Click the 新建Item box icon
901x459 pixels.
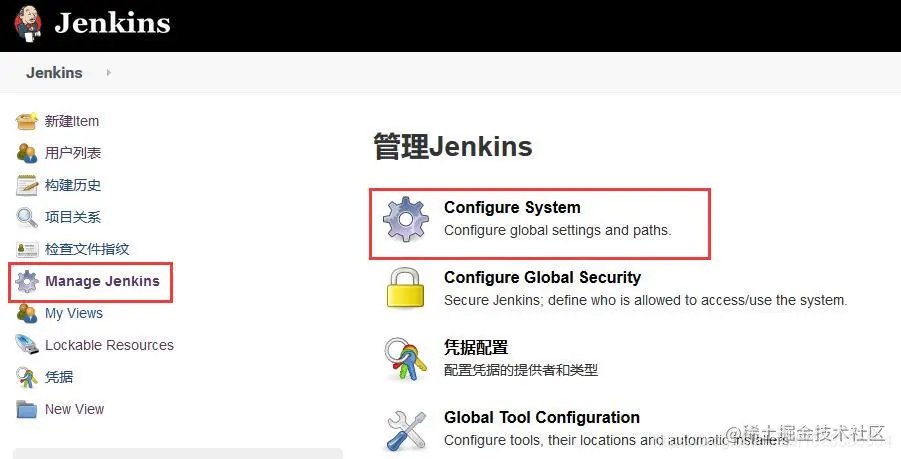click(x=26, y=121)
